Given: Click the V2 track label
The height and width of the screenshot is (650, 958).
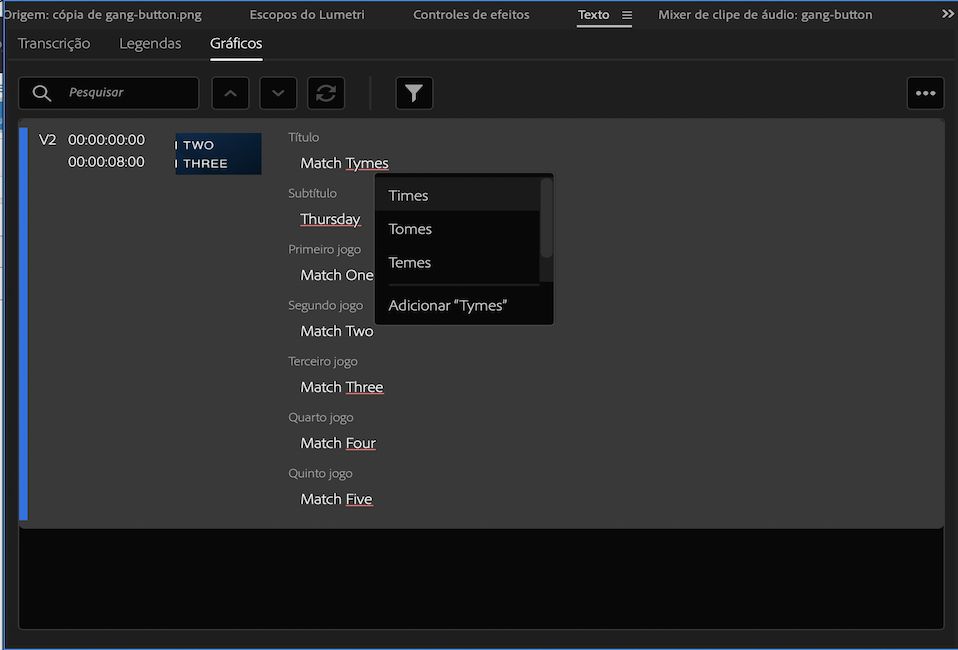Looking at the screenshot, I should point(47,140).
